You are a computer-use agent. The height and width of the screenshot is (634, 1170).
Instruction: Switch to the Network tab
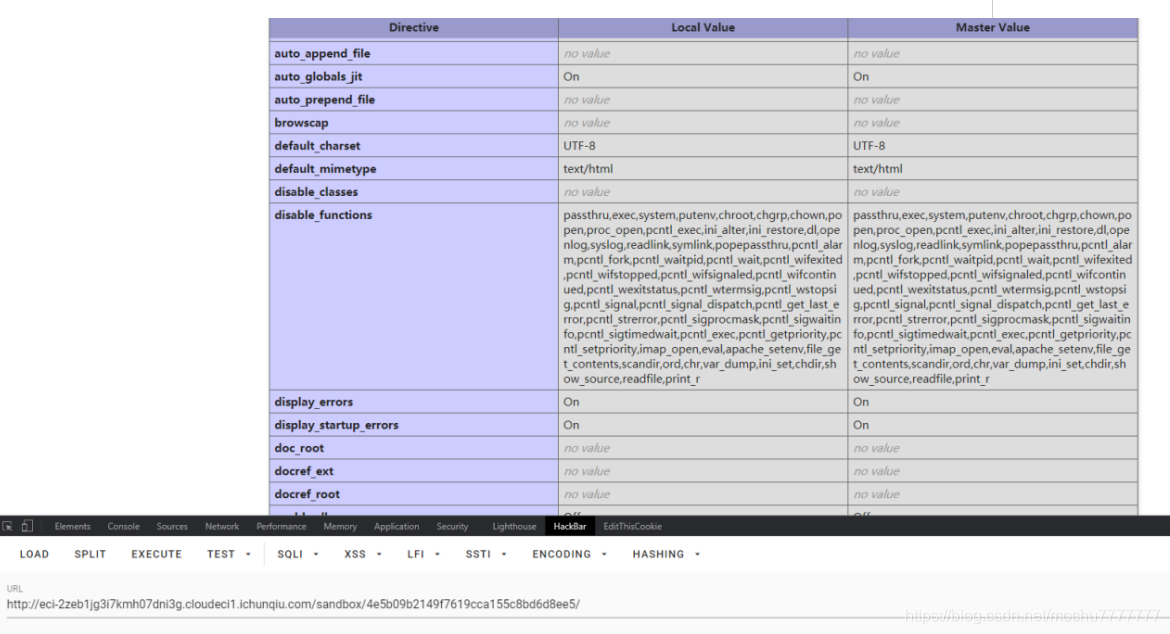point(222,527)
